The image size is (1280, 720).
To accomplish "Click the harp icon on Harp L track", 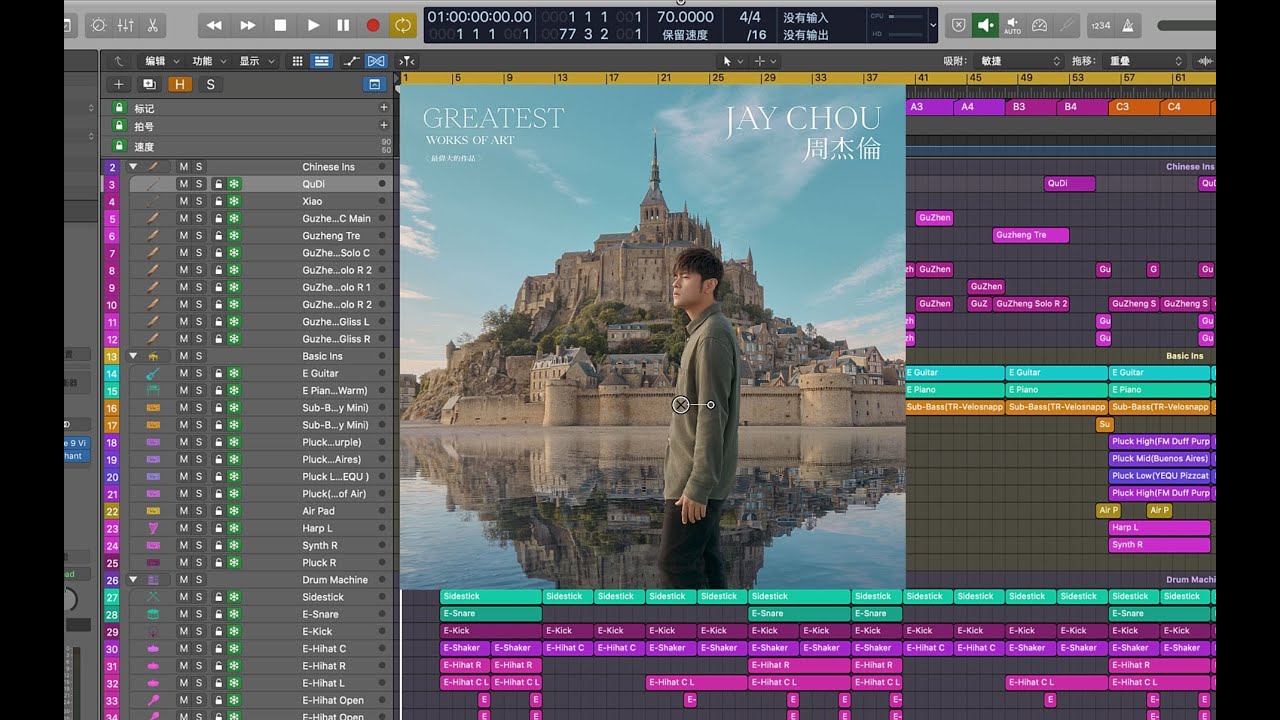I will 153,528.
